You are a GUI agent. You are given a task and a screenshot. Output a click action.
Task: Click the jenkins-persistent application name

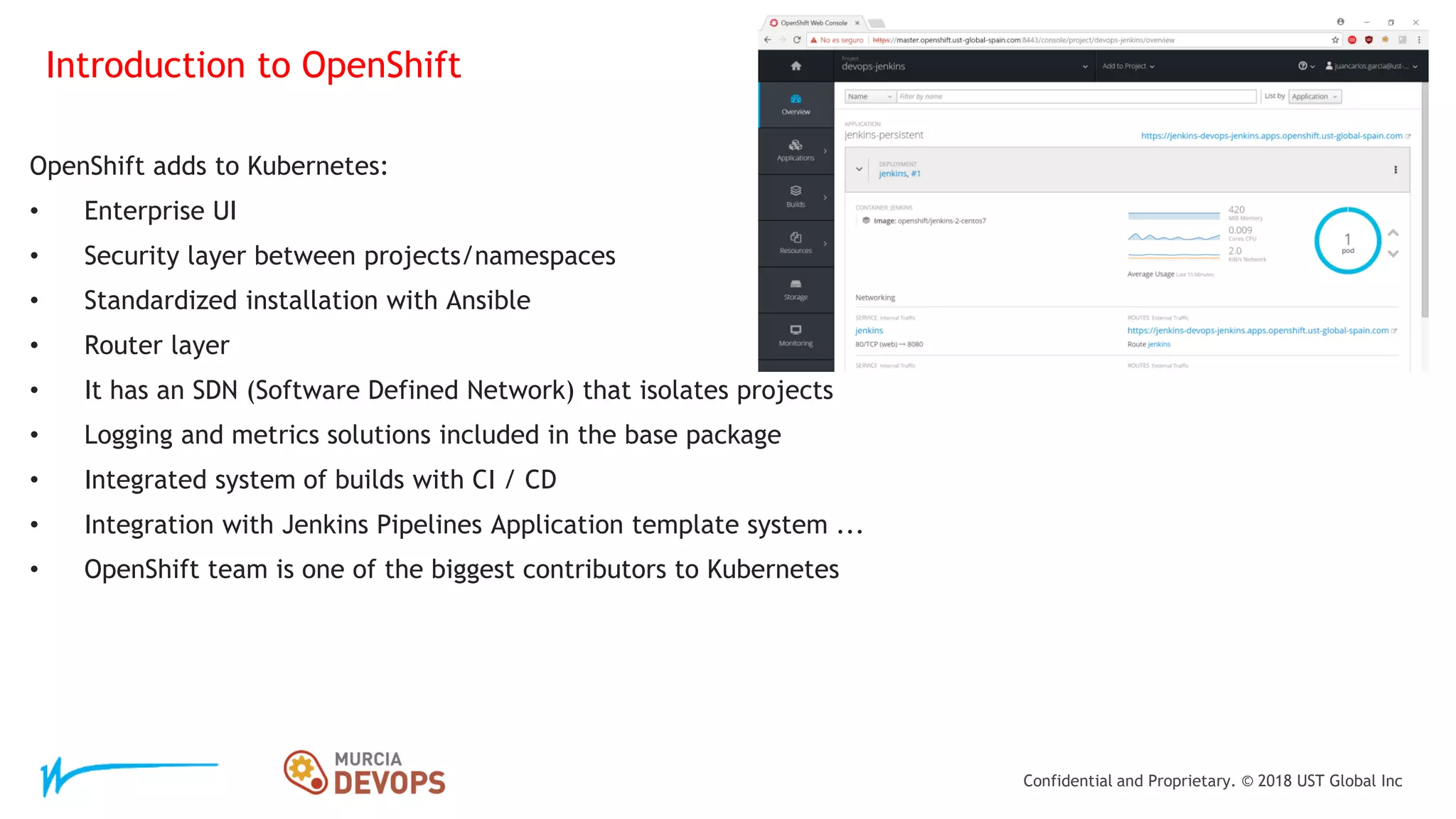click(884, 135)
